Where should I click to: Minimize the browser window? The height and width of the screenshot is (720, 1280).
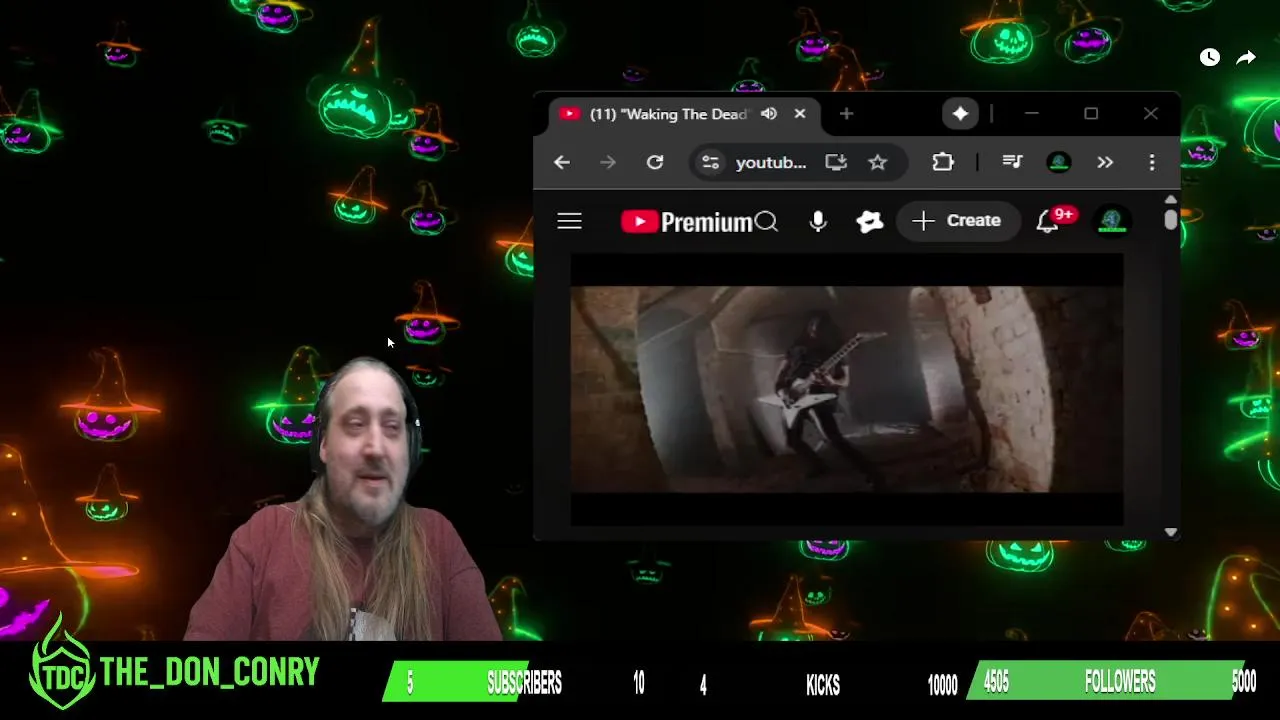[1032, 114]
